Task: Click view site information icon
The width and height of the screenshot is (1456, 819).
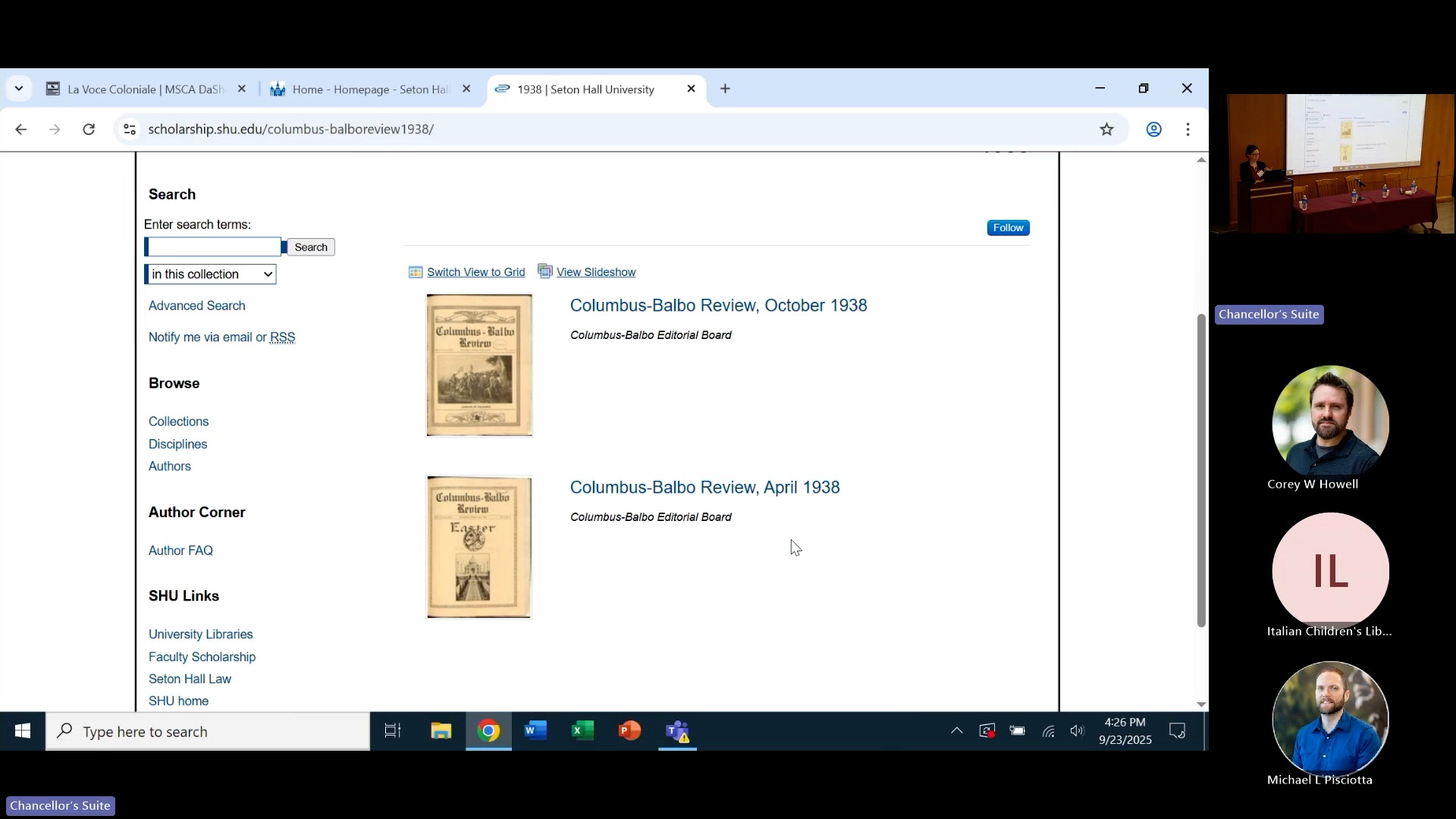Action: click(x=130, y=130)
